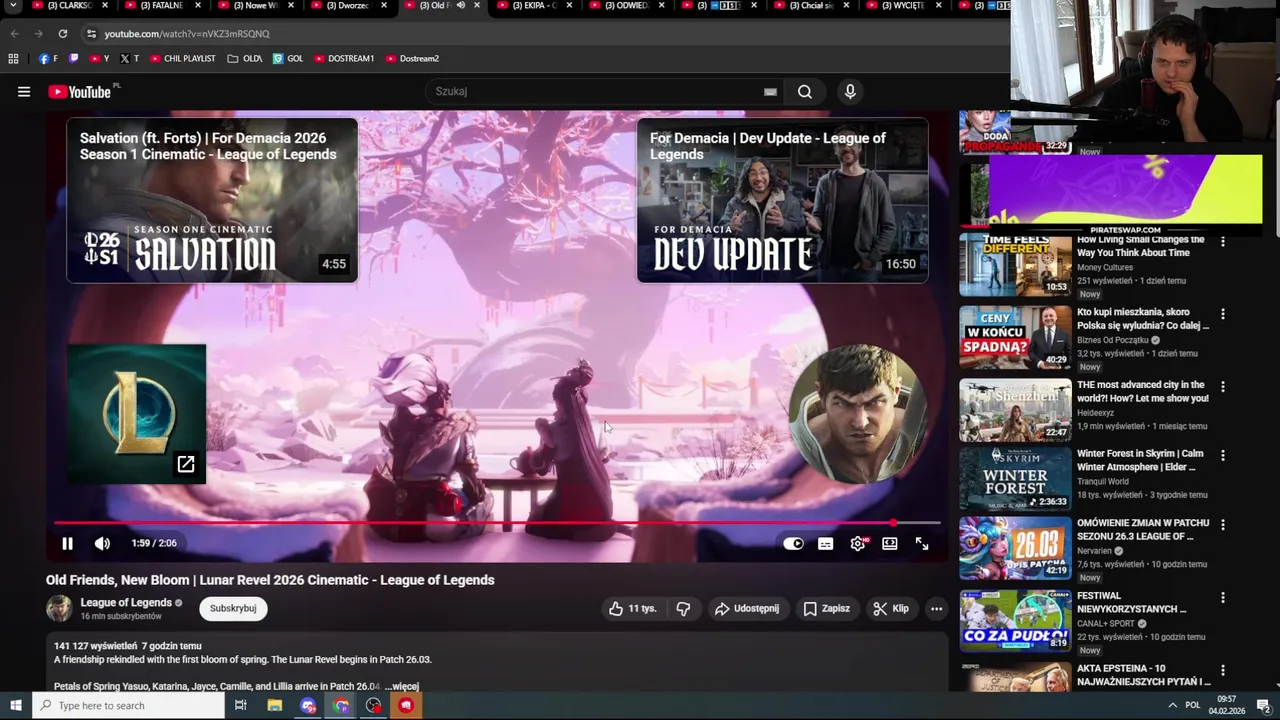Open options menu for Biznes Od Początku video

pyautogui.click(x=1222, y=314)
